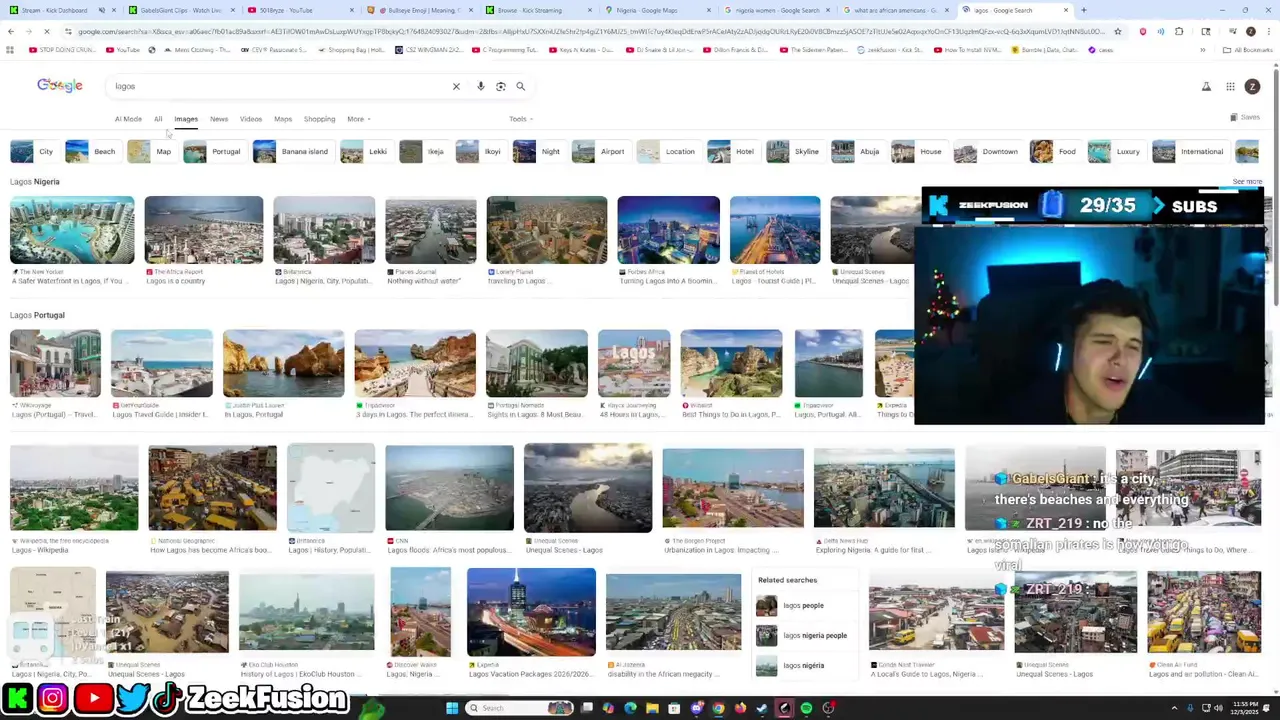
Task: Open the Google account avatar Z
Action: click(1252, 87)
